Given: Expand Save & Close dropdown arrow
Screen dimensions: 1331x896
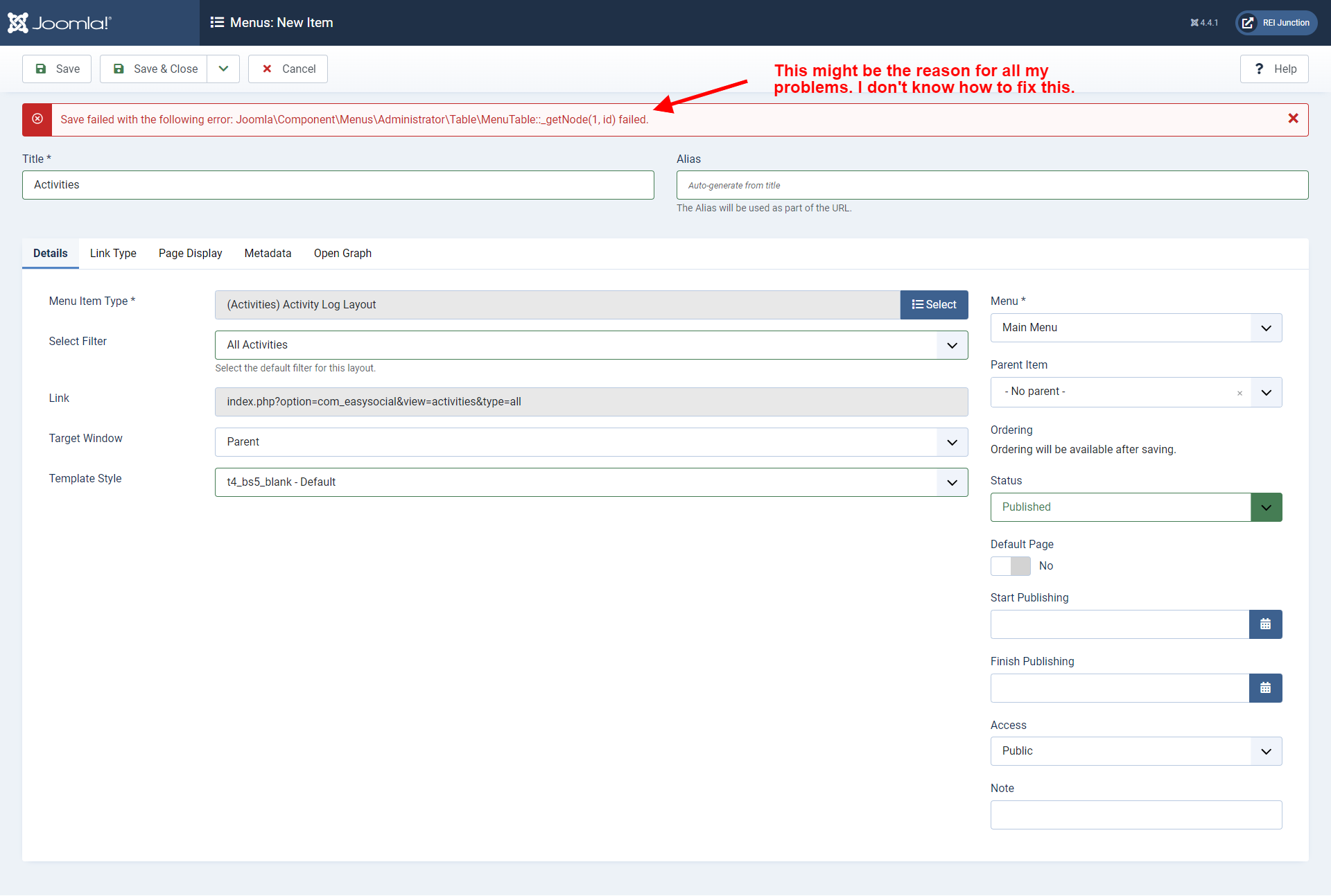Looking at the screenshot, I should pyautogui.click(x=223, y=69).
